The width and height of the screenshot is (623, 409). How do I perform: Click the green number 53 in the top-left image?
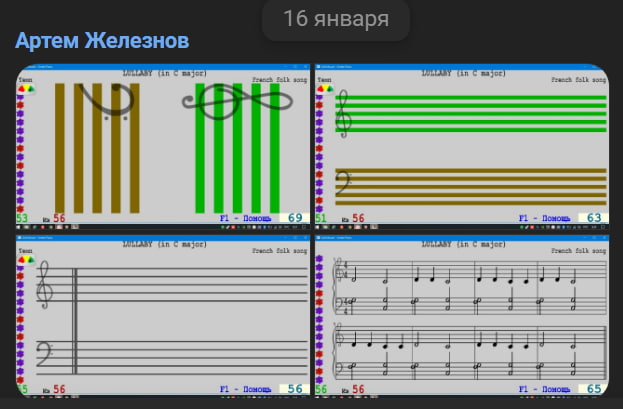pos(22,218)
